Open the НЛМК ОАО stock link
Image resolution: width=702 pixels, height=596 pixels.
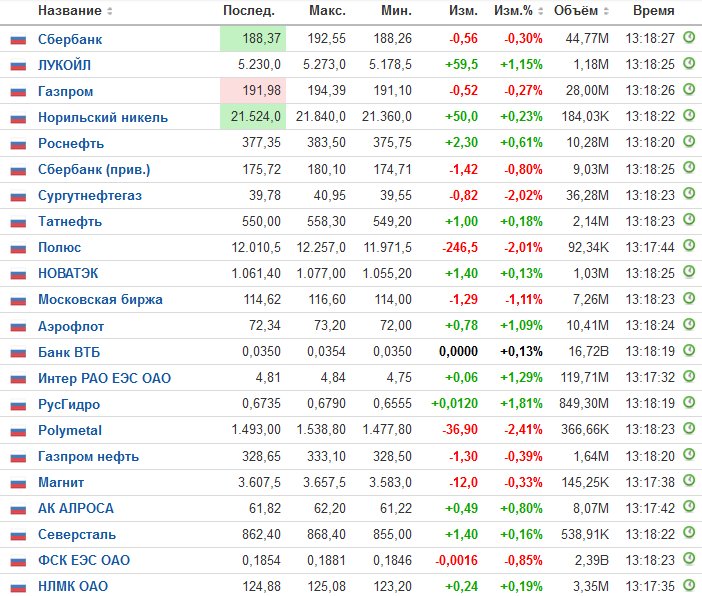[x=73, y=587]
